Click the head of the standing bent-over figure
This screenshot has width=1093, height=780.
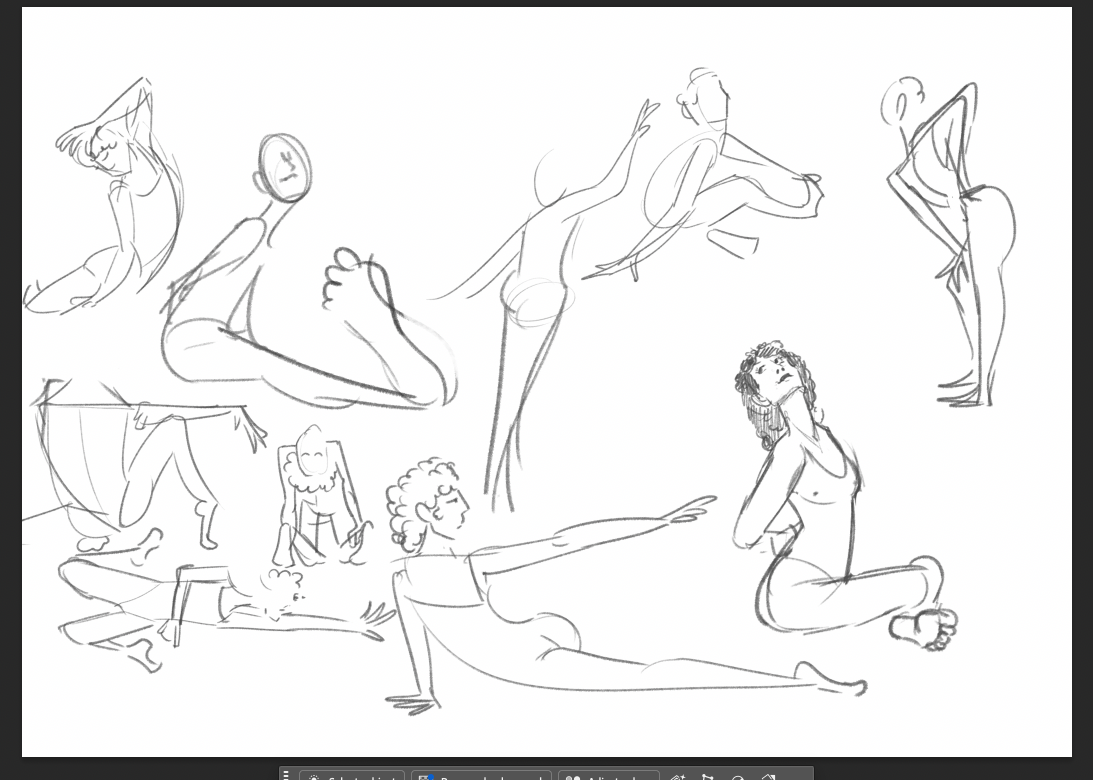tap(901, 101)
